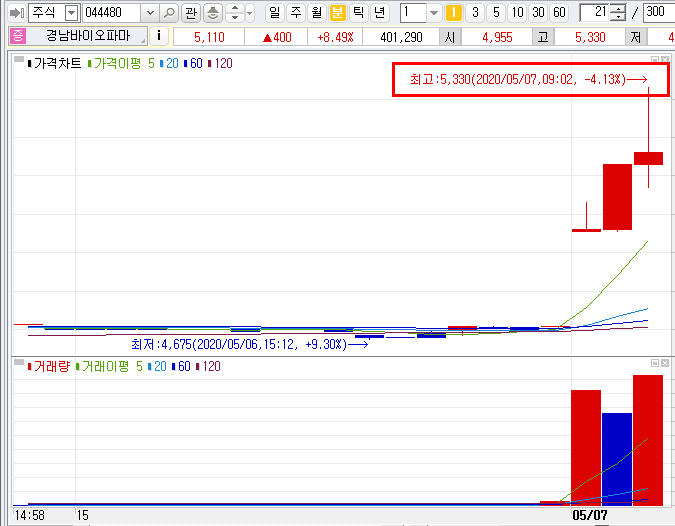
Task: Click the arrow link icon before 주식
Action: (x=17, y=13)
